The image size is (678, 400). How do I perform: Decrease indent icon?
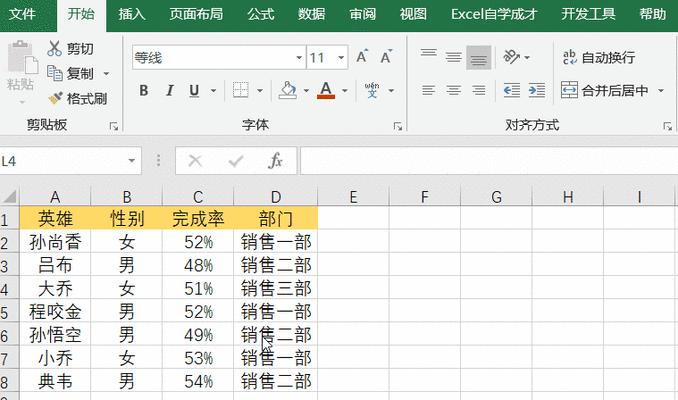512,90
